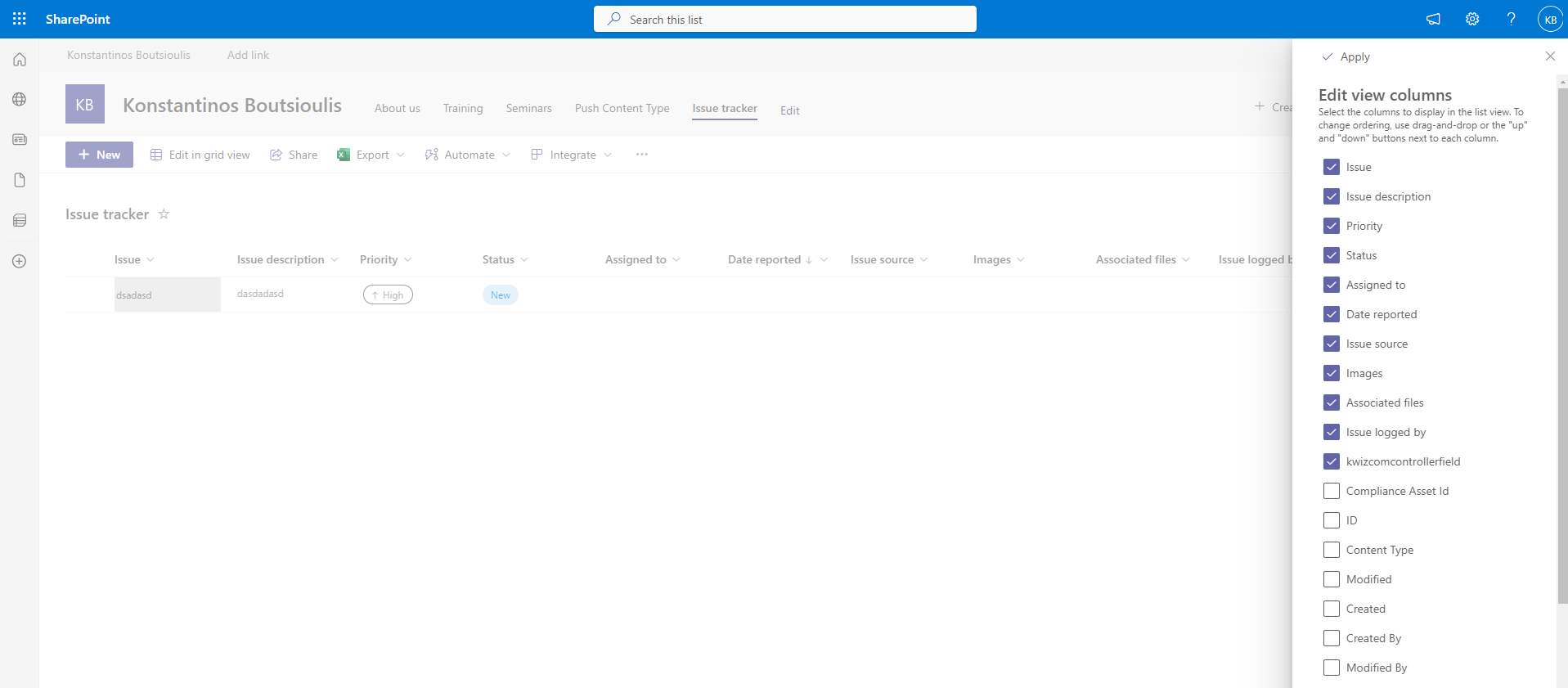This screenshot has height=688, width=1568.
Task: Click the Add link option
Action: point(248,55)
